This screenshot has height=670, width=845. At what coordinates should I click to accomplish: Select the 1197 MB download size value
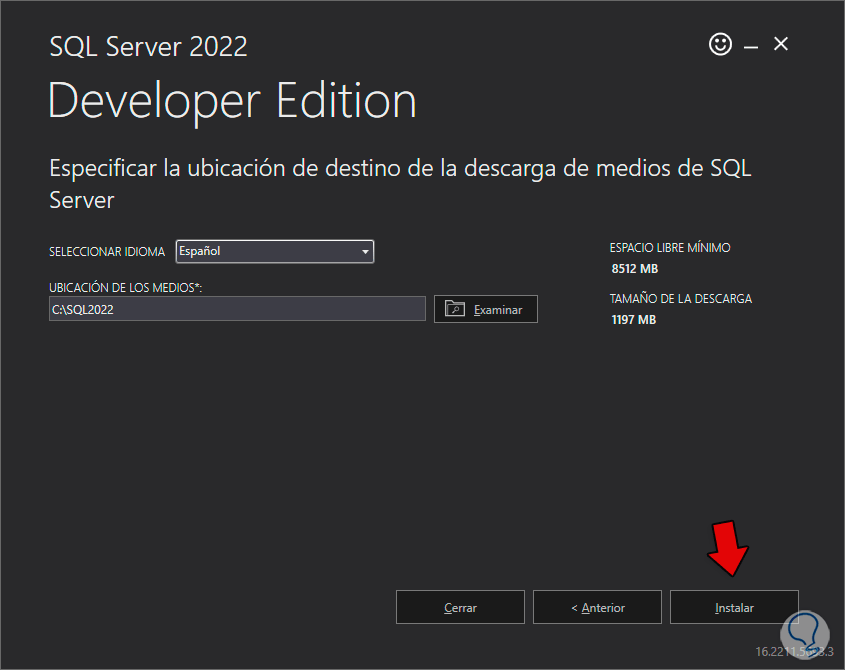(x=633, y=320)
